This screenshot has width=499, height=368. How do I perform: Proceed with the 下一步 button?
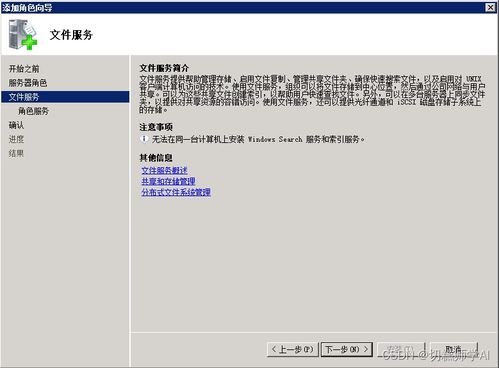point(347,349)
